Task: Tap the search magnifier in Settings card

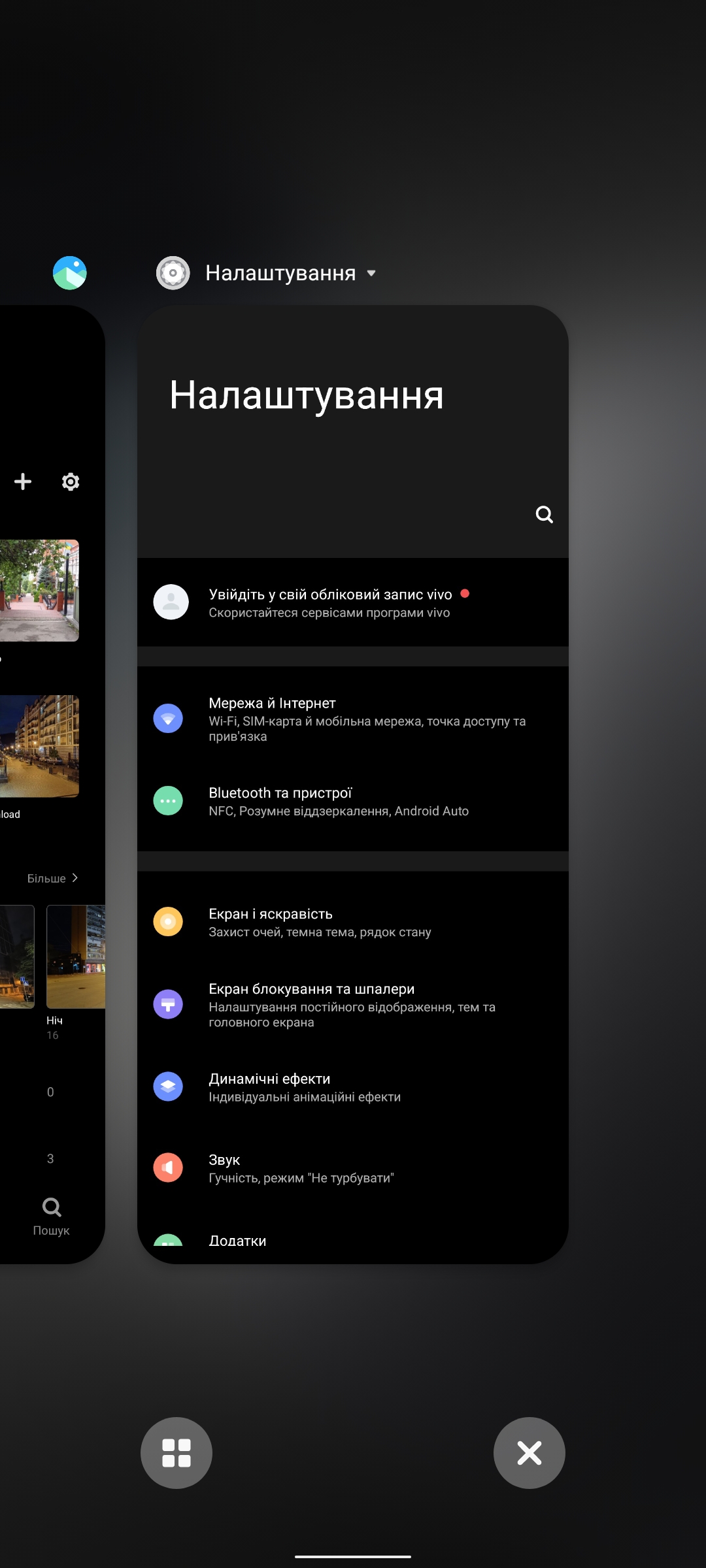Action: tap(544, 515)
